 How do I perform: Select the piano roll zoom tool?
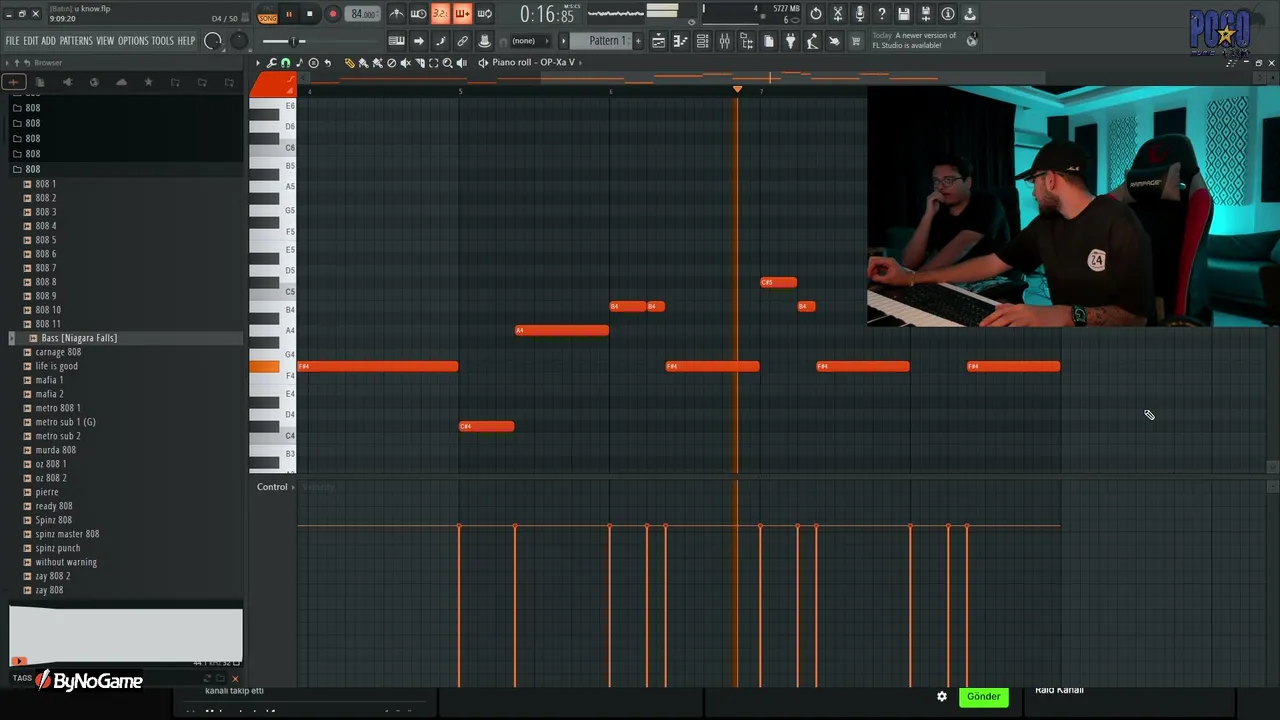448,63
